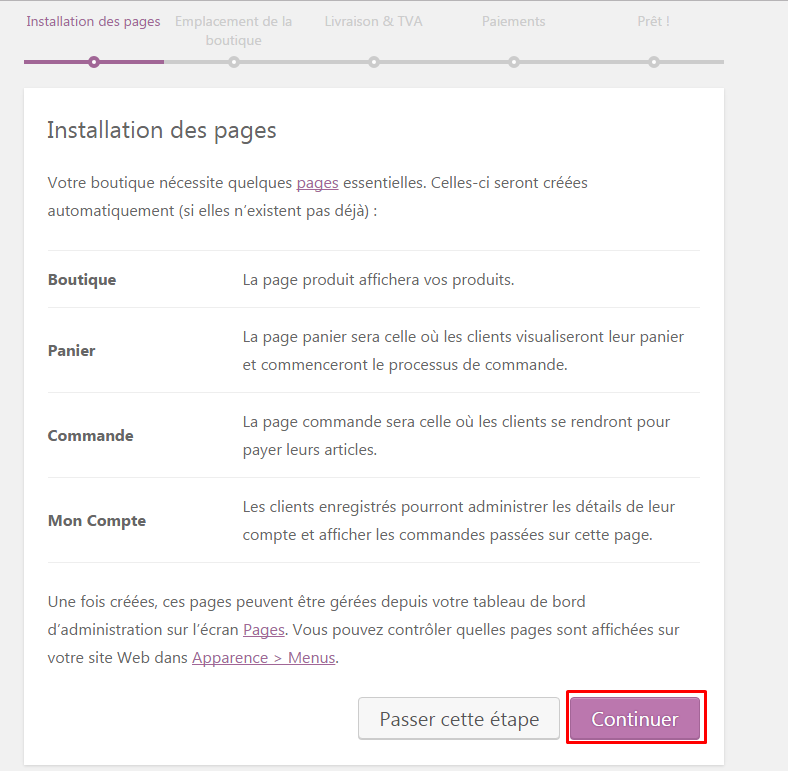Viewport: 788px width, 771px height.
Task: Click the Panier page description text
Action: pyautogui.click(x=463, y=350)
